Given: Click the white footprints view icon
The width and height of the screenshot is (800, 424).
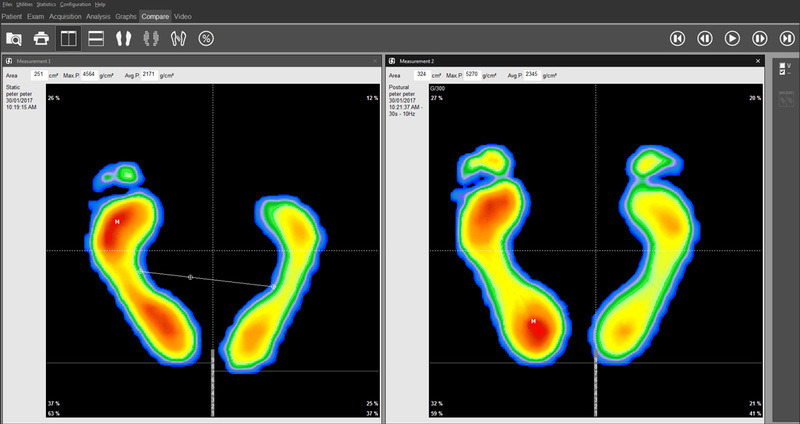Looking at the screenshot, I should [x=124, y=38].
